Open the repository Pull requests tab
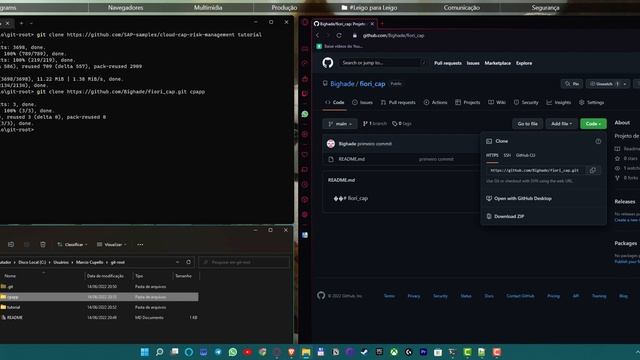This screenshot has height=360, width=640. (x=398, y=102)
